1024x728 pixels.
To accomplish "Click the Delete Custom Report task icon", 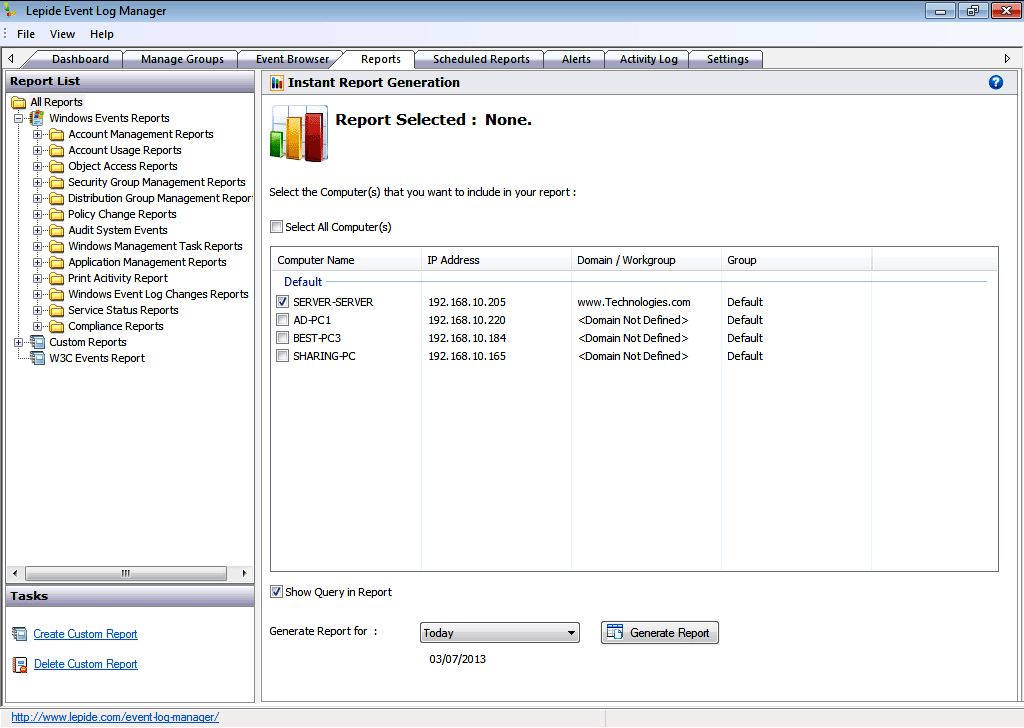I will [x=20, y=665].
